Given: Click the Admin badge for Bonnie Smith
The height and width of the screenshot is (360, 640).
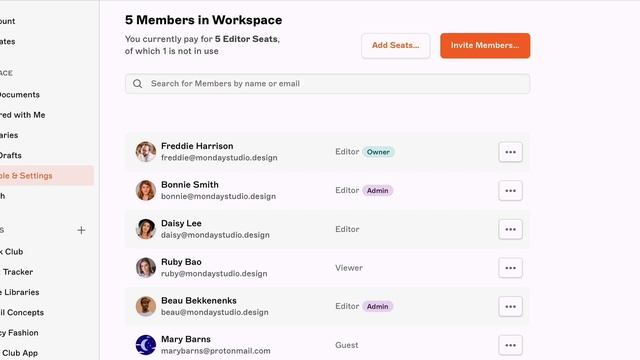Looking at the screenshot, I should coord(378,191).
